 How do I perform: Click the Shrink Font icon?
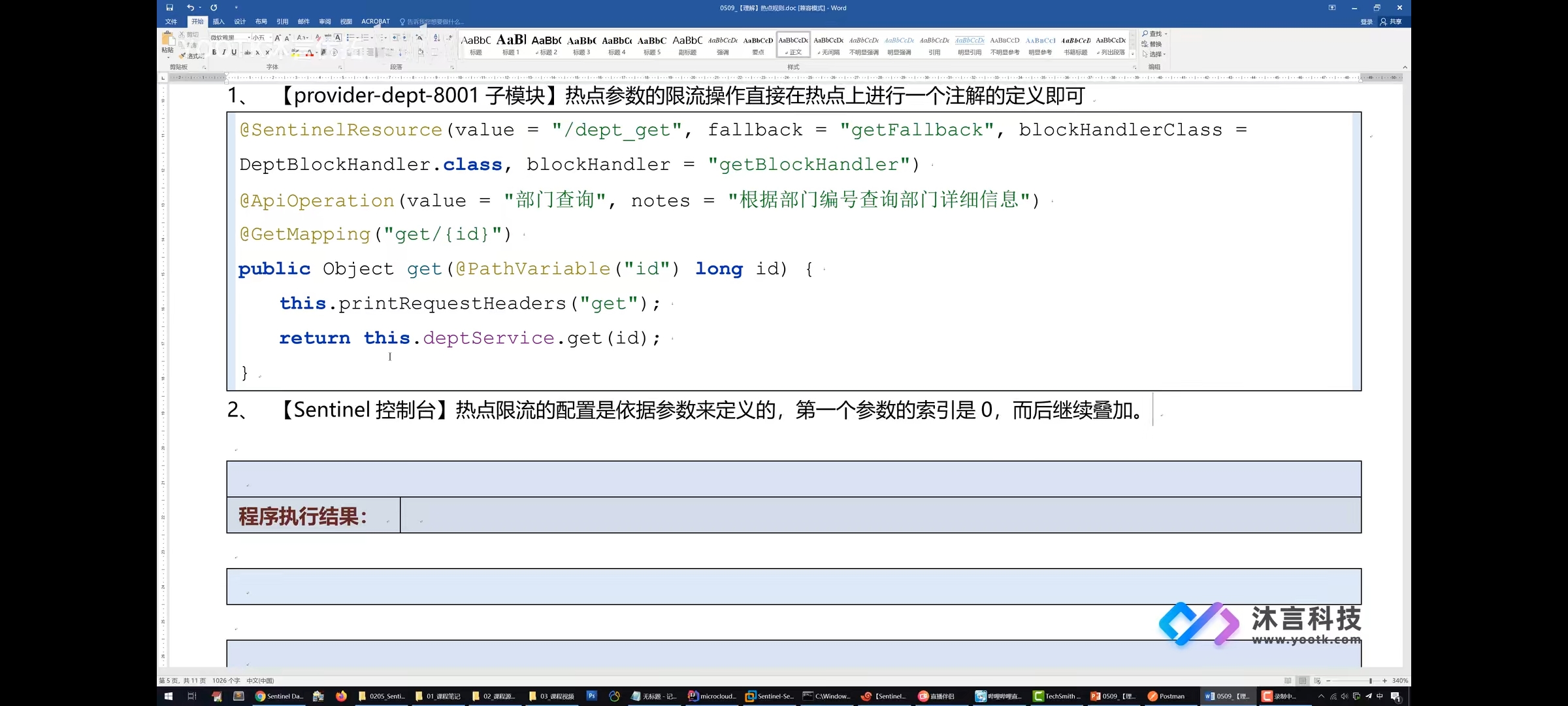point(287,38)
